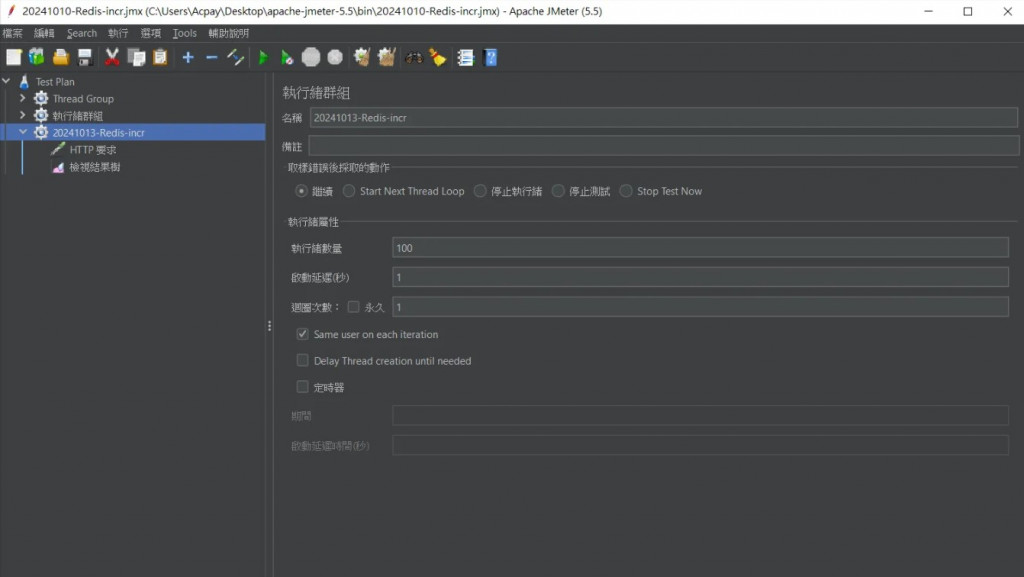Select the Stop Test Now radio
The width and height of the screenshot is (1024, 577).
(x=626, y=191)
